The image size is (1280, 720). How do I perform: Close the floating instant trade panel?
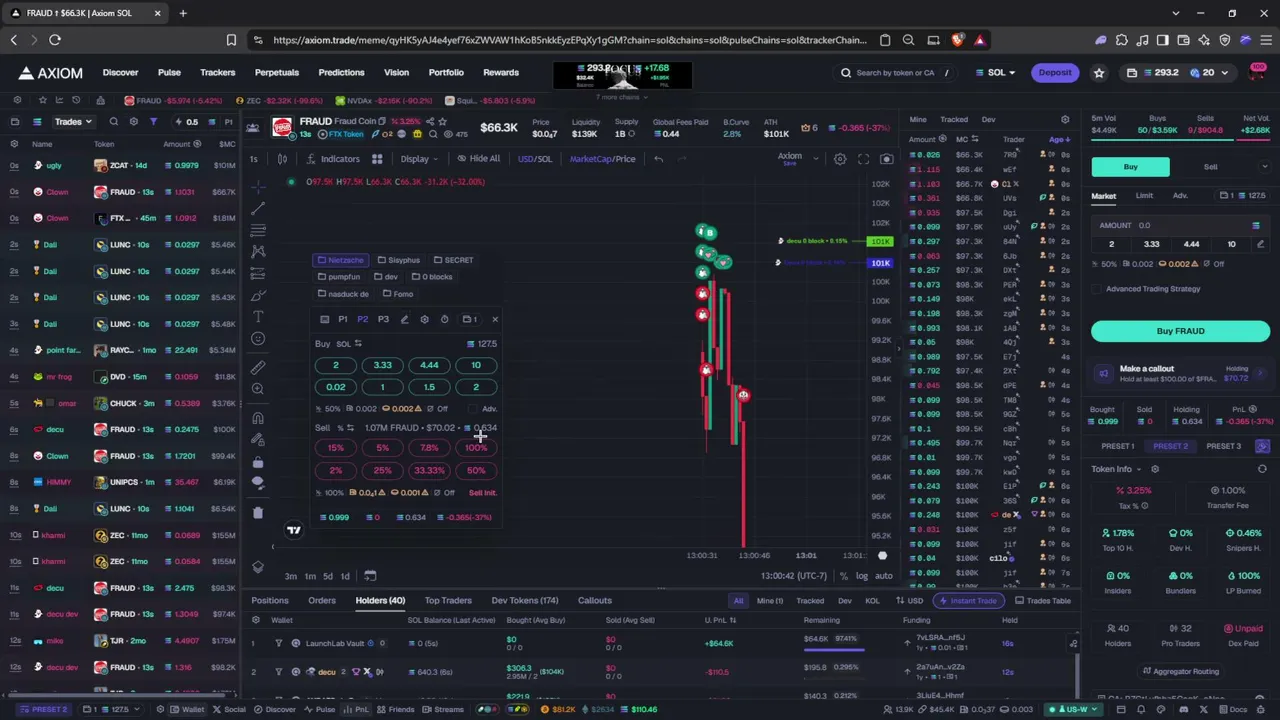tap(495, 319)
